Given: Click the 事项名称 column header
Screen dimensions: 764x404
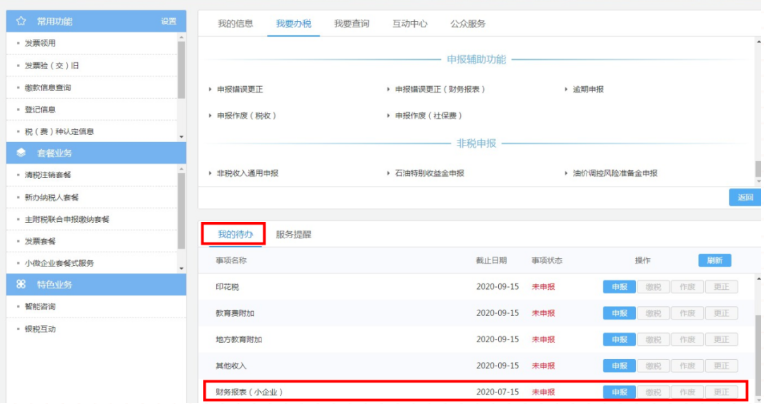Looking at the screenshot, I should click(x=231, y=260).
